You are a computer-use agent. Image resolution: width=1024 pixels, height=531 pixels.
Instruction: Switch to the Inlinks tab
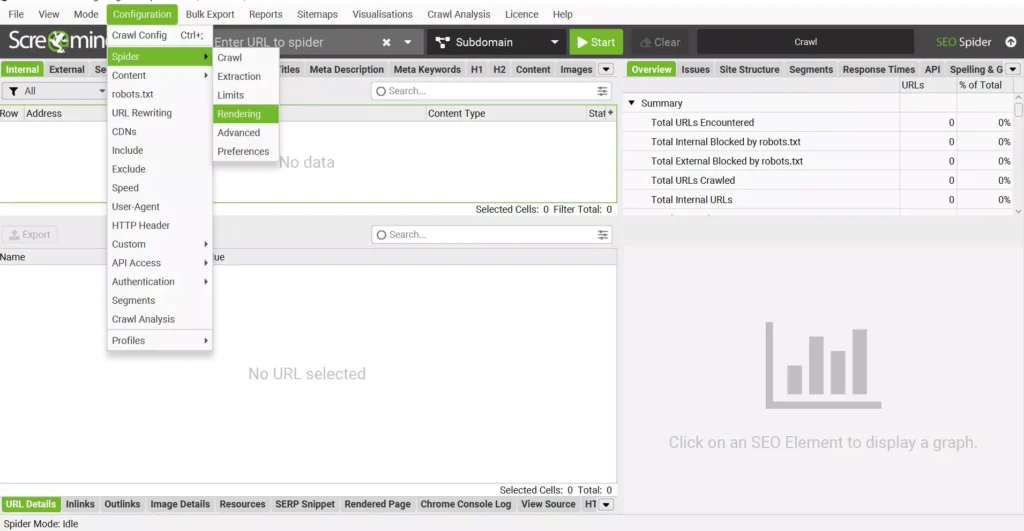tap(80, 504)
